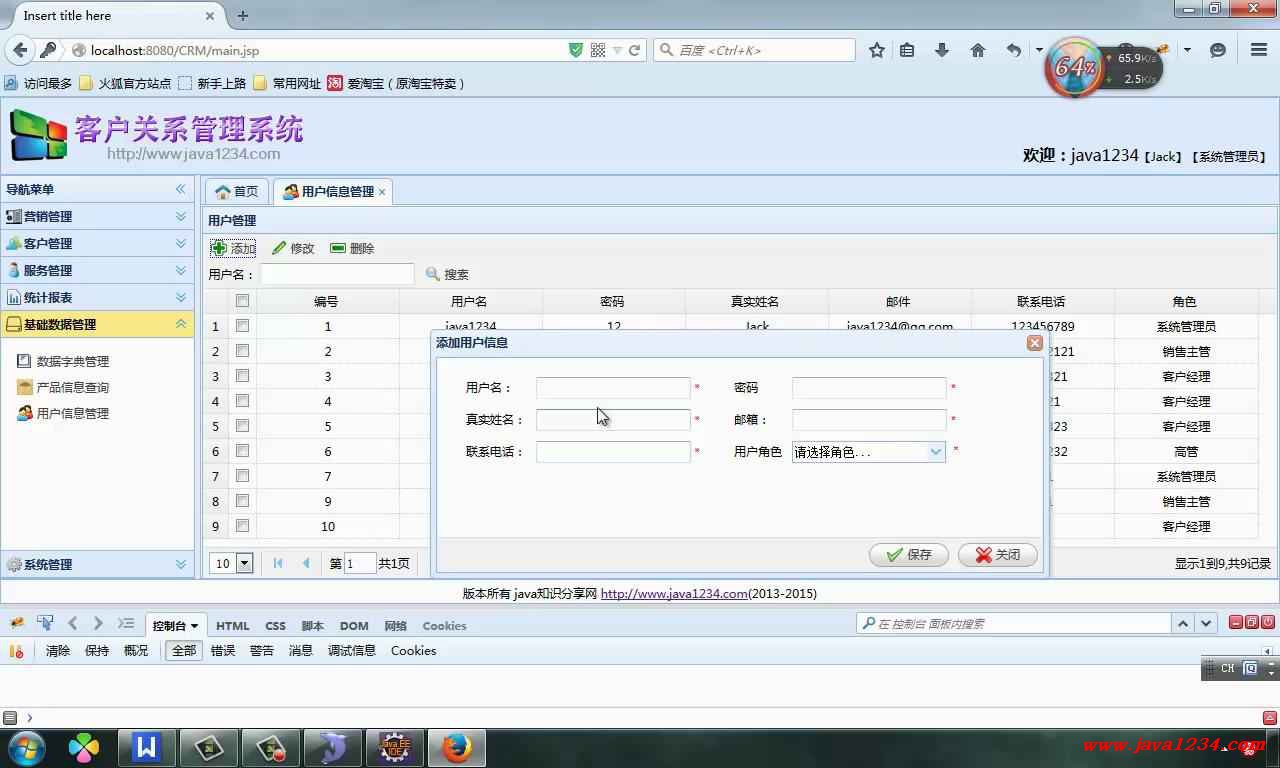Open new browser tab with plus
The width and height of the screenshot is (1280, 768).
[243, 16]
